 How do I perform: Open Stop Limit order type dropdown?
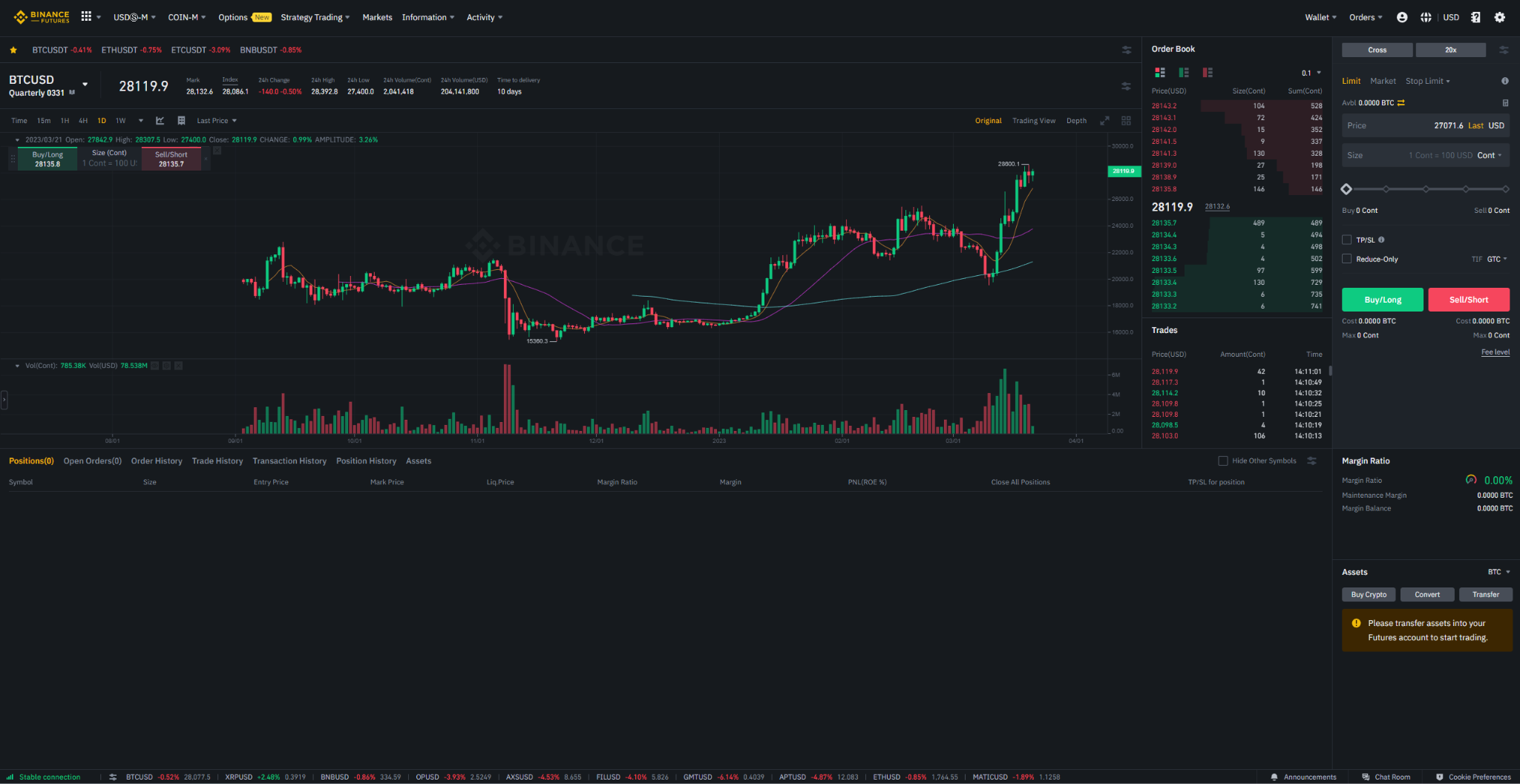(x=1427, y=81)
